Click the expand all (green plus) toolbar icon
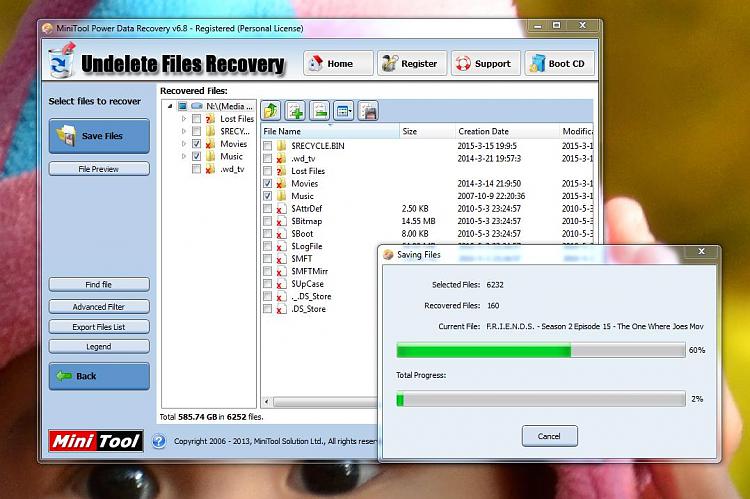 click(x=295, y=111)
